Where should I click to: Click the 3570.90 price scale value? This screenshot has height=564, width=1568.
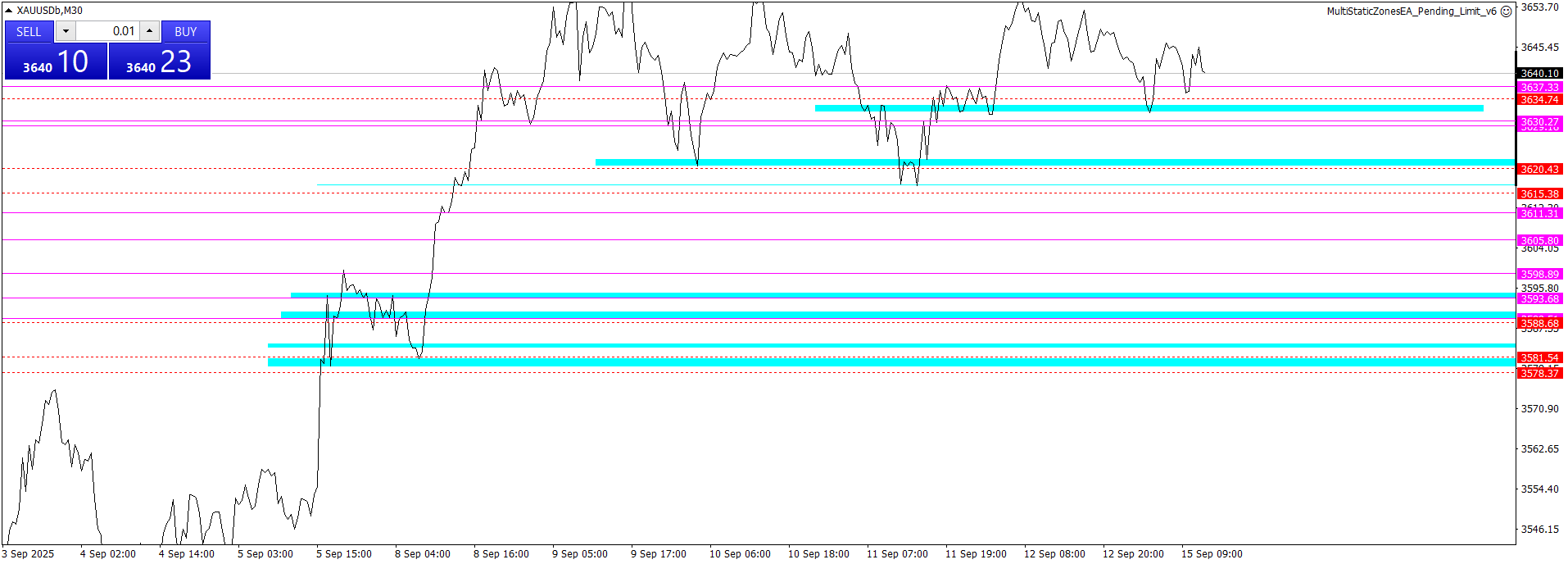[x=1540, y=408]
